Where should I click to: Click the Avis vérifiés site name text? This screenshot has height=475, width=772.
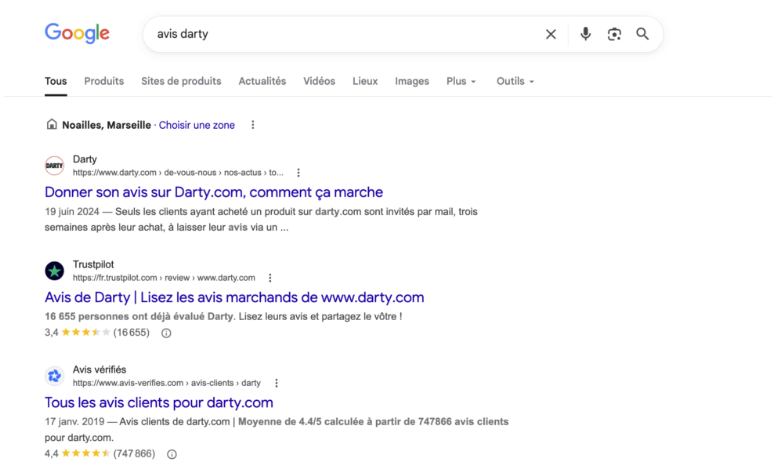(99, 370)
